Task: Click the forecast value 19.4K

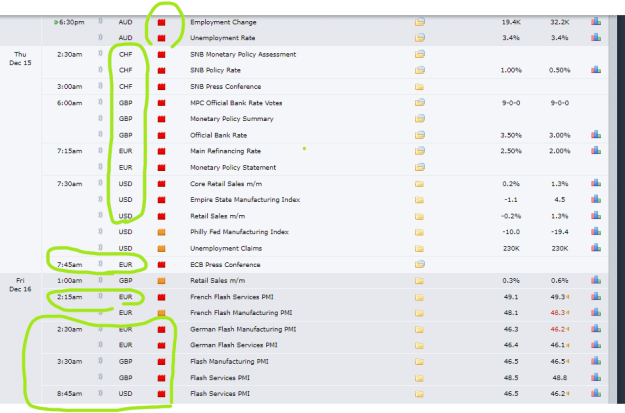Action: 511,22
